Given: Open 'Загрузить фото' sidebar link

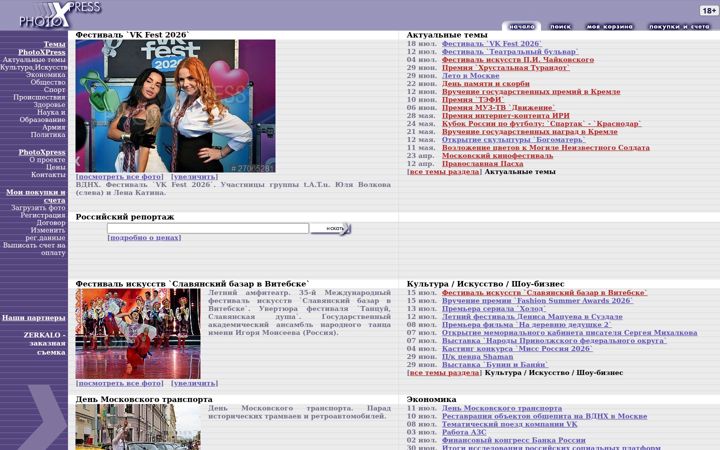Looking at the screenshot, I should coord(38,208).
